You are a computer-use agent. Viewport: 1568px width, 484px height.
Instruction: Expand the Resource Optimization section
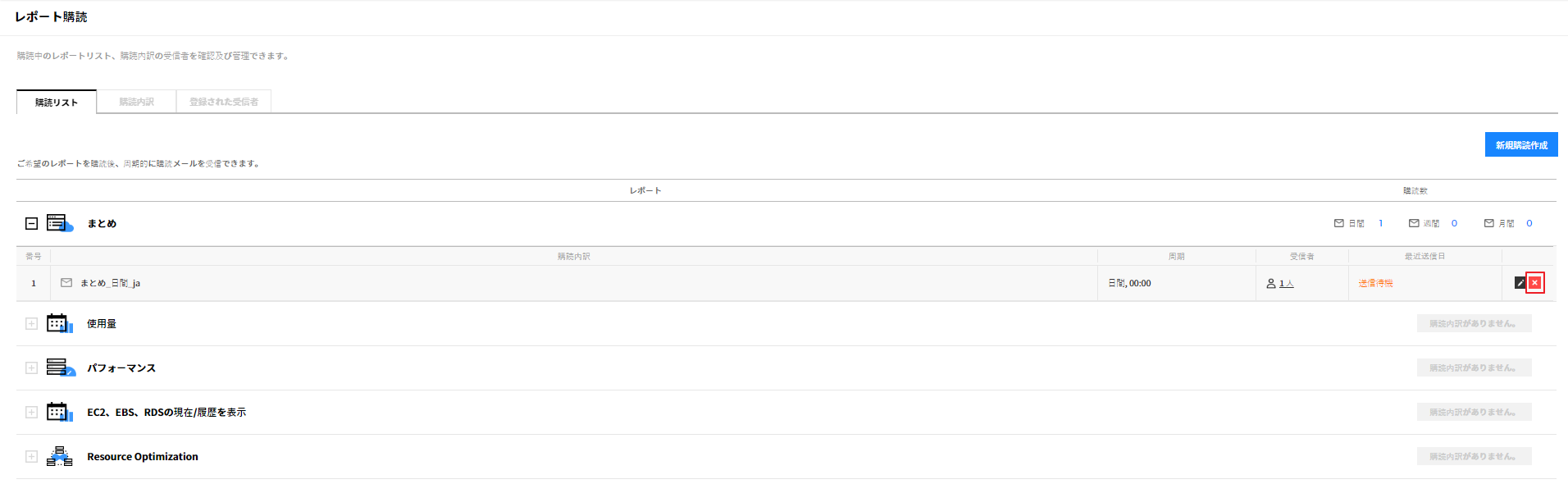31,456
